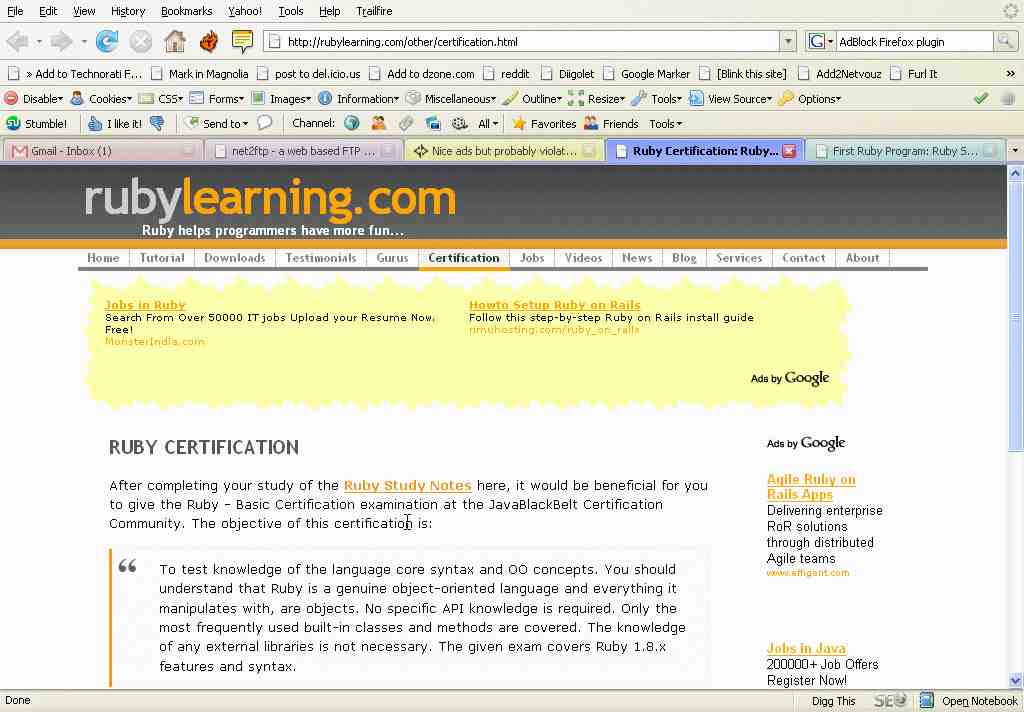The image size is (1024, 712).
Task: Expand the address bar history dropdown arrow
Action: (x=788, y=42)
